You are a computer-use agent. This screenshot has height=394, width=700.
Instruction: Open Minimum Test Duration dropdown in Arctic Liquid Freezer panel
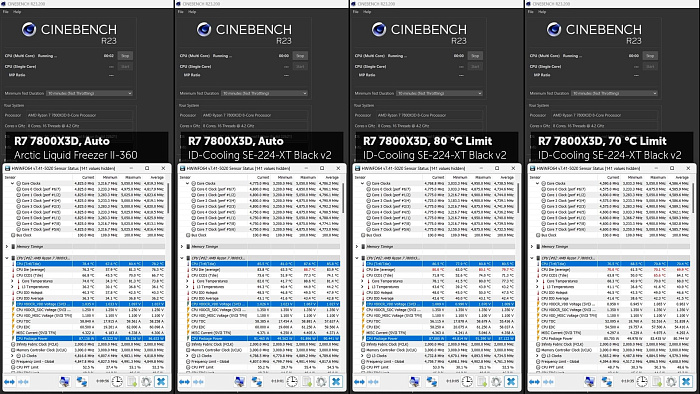pyautogui.click(x=90, y=93)
